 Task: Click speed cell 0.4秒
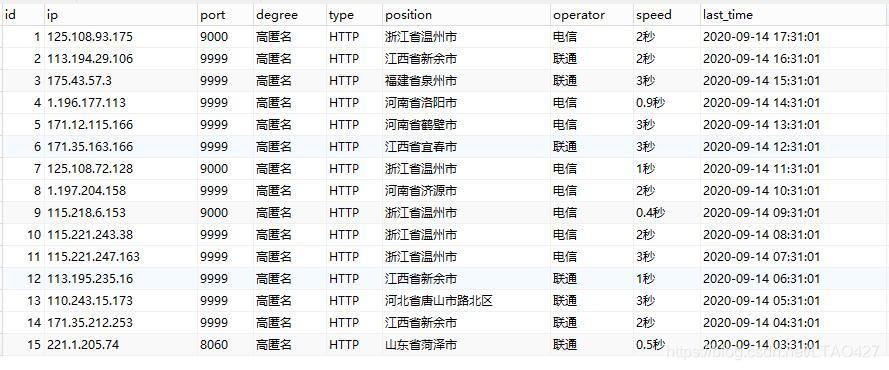(651, 213)
